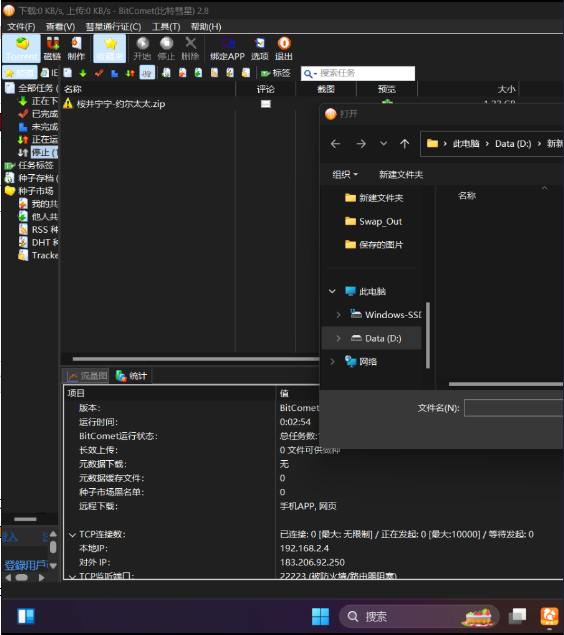Toggle the 收藏夹 favorites star button
The image size is (564, 635).
pos(110,49)
